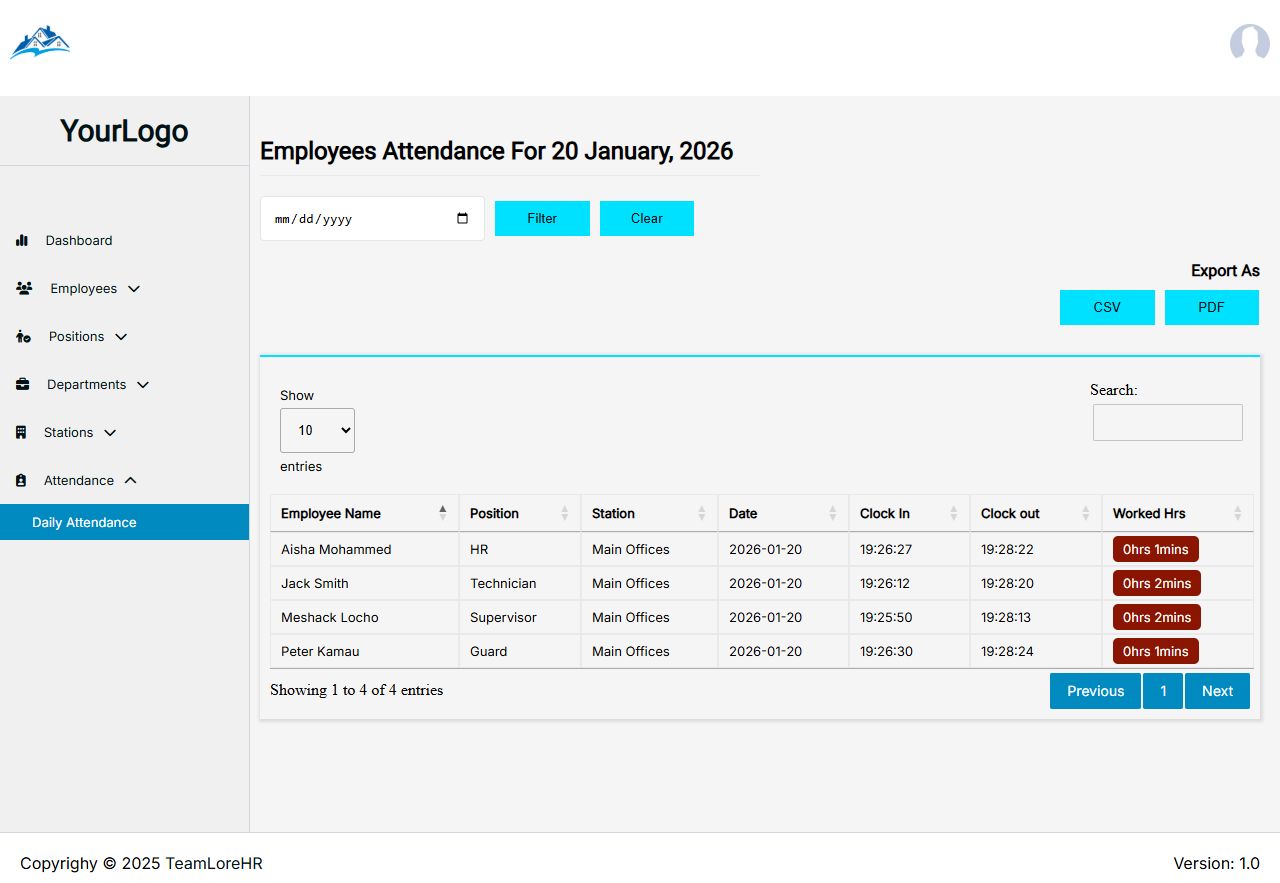Open the Show entries dropdown

(x=317, y=430)
